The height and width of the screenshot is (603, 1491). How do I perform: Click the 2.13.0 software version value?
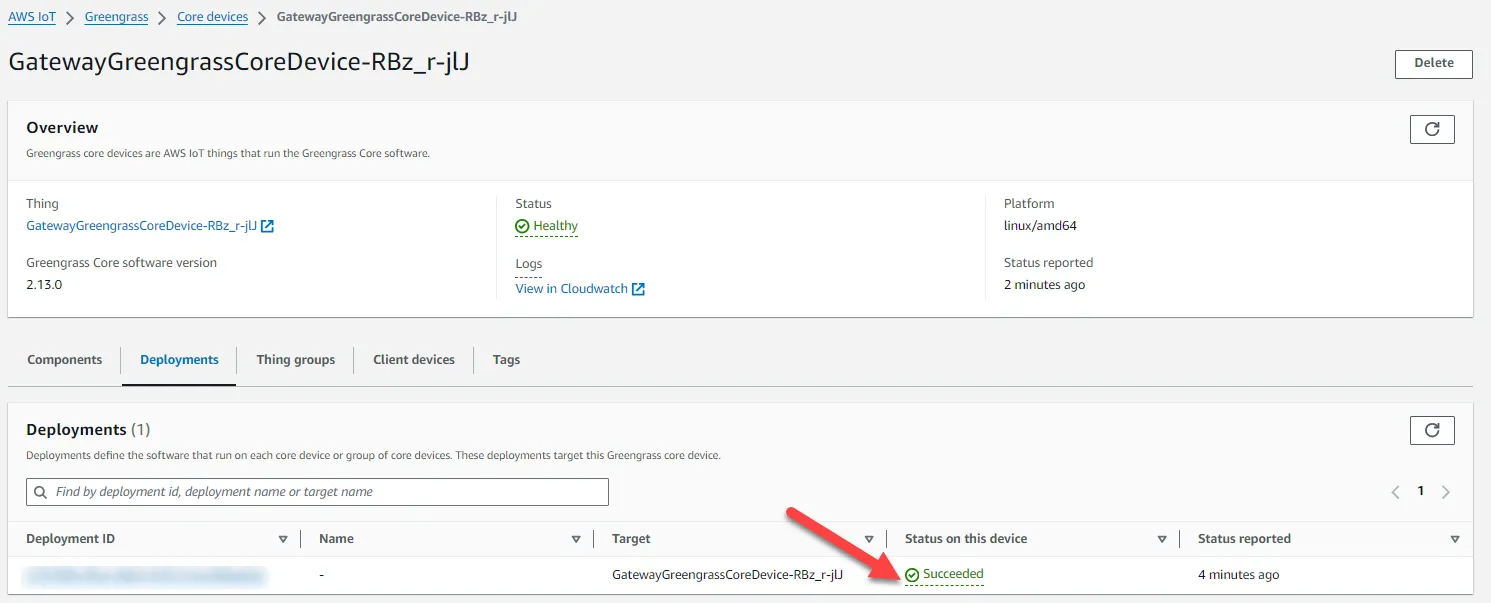click(45, 285)
